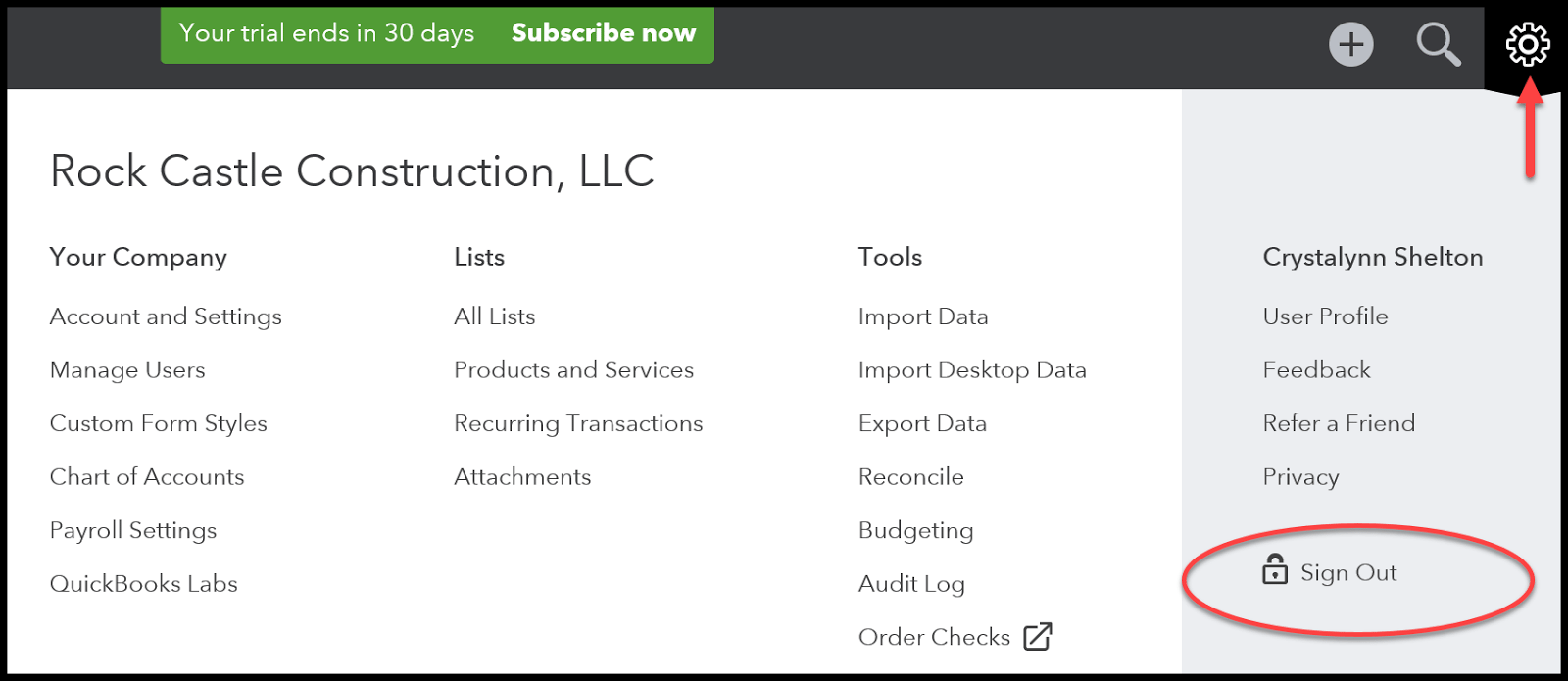The image size is (1568, 681).
Task: Click Rock Castle Construction, LLC heading
Action: coord(352,171)
